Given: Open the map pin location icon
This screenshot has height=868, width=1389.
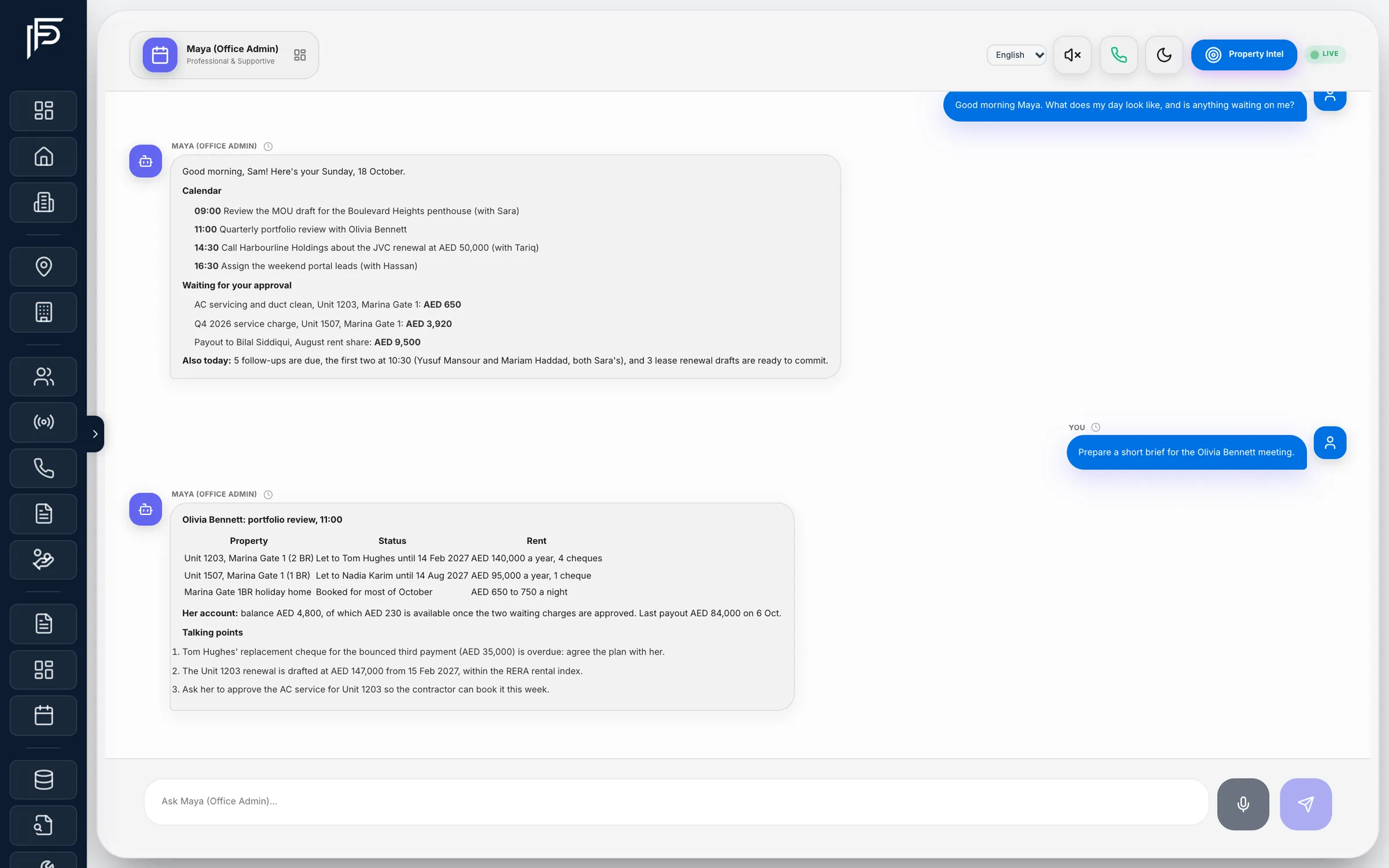Looking at the screenshot, I should [43, 267].
